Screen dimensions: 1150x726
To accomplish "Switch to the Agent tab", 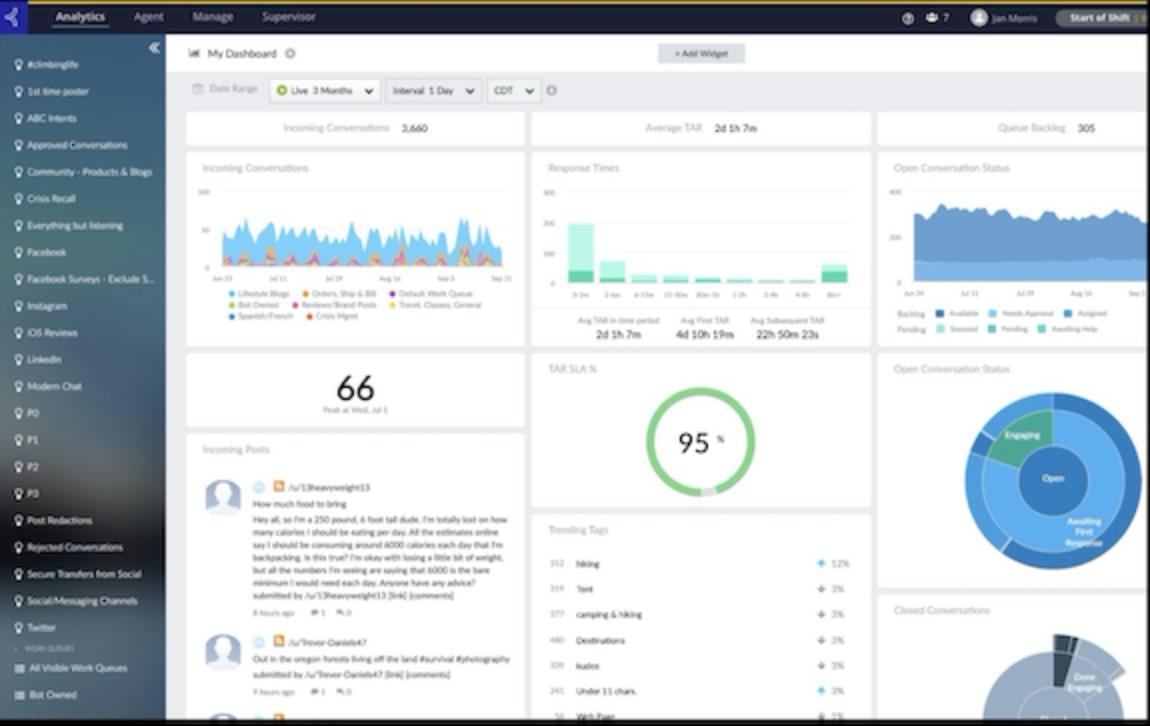I will tap(148, 17).
